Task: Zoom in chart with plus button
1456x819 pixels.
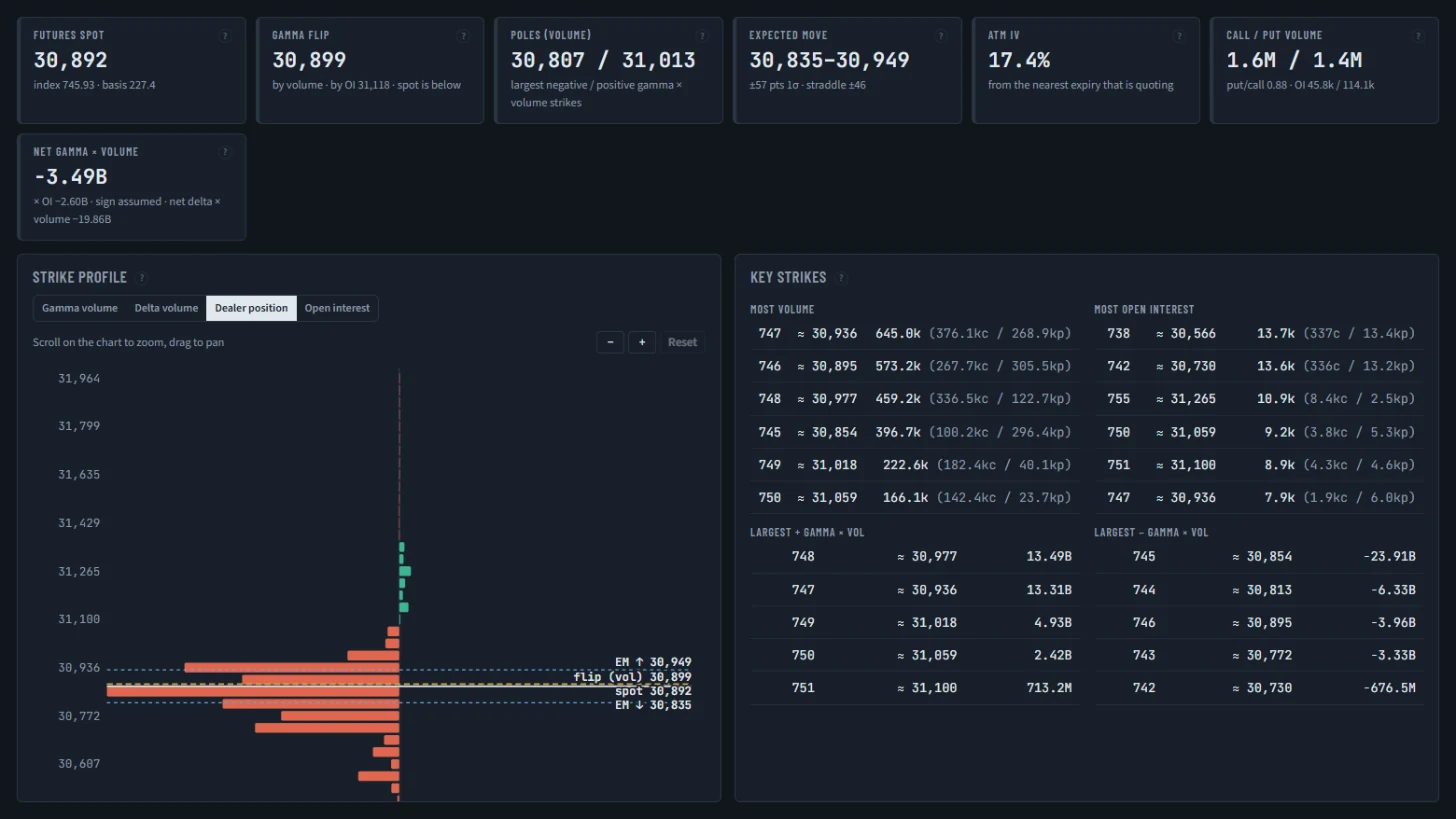Action: coord(642,342)
